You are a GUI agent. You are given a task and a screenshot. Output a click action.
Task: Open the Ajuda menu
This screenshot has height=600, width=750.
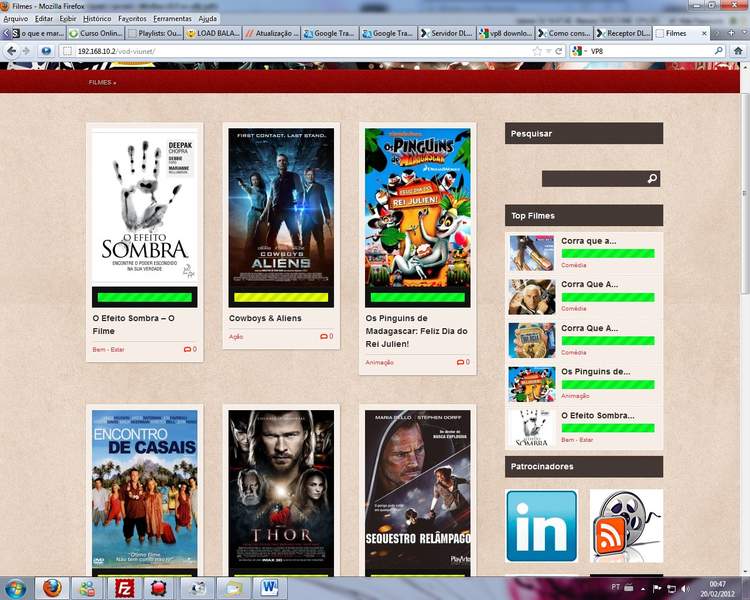(x=208, y=19)
